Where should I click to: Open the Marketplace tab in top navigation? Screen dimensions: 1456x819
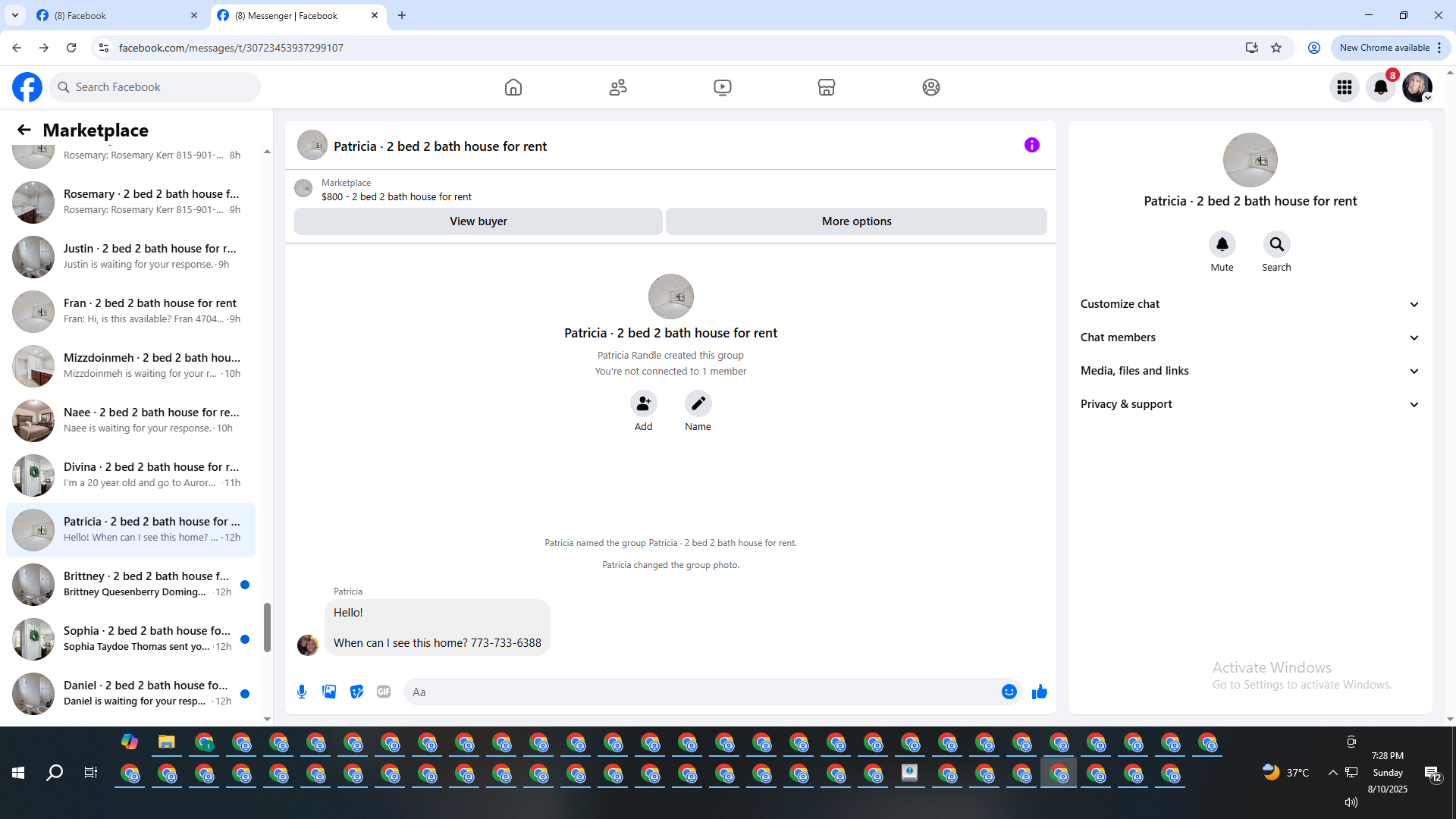pos(826,87)
